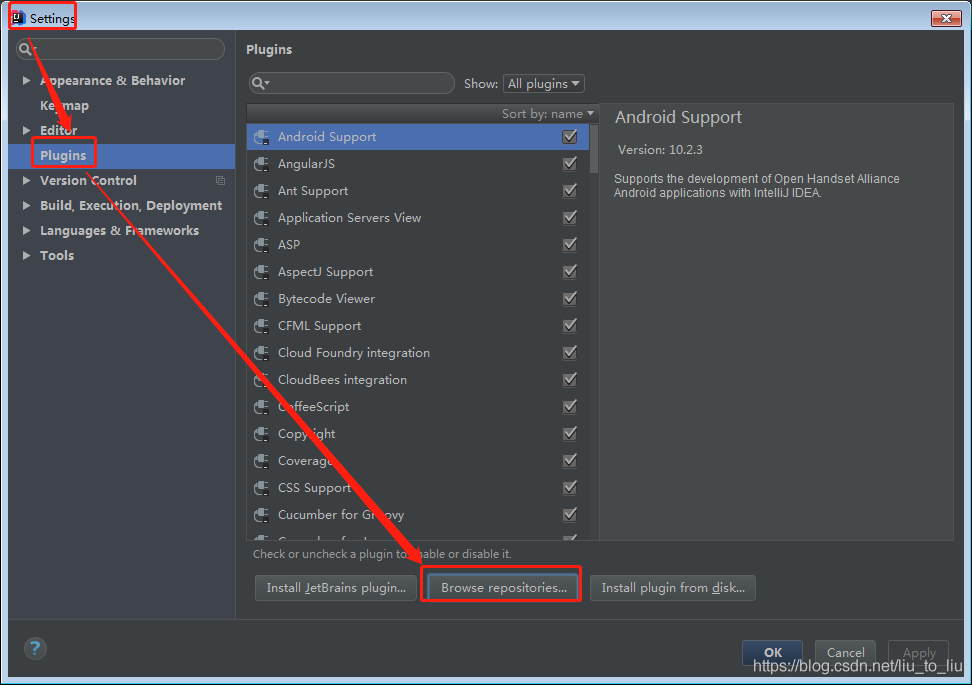Expand the Version Control node
Image resolution: width=972 pixels, height=685 pixels.
pos(26,180)
